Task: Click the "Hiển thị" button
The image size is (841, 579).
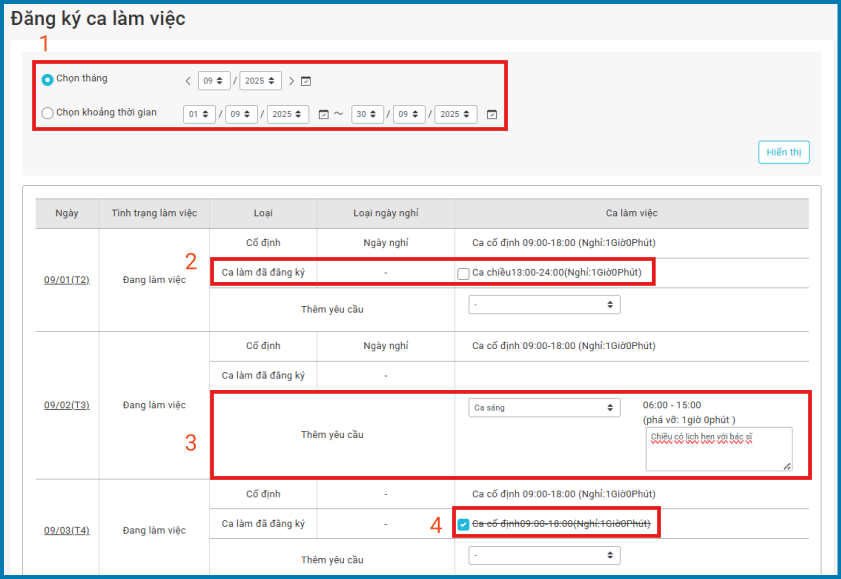Action: tap(783, 152)
